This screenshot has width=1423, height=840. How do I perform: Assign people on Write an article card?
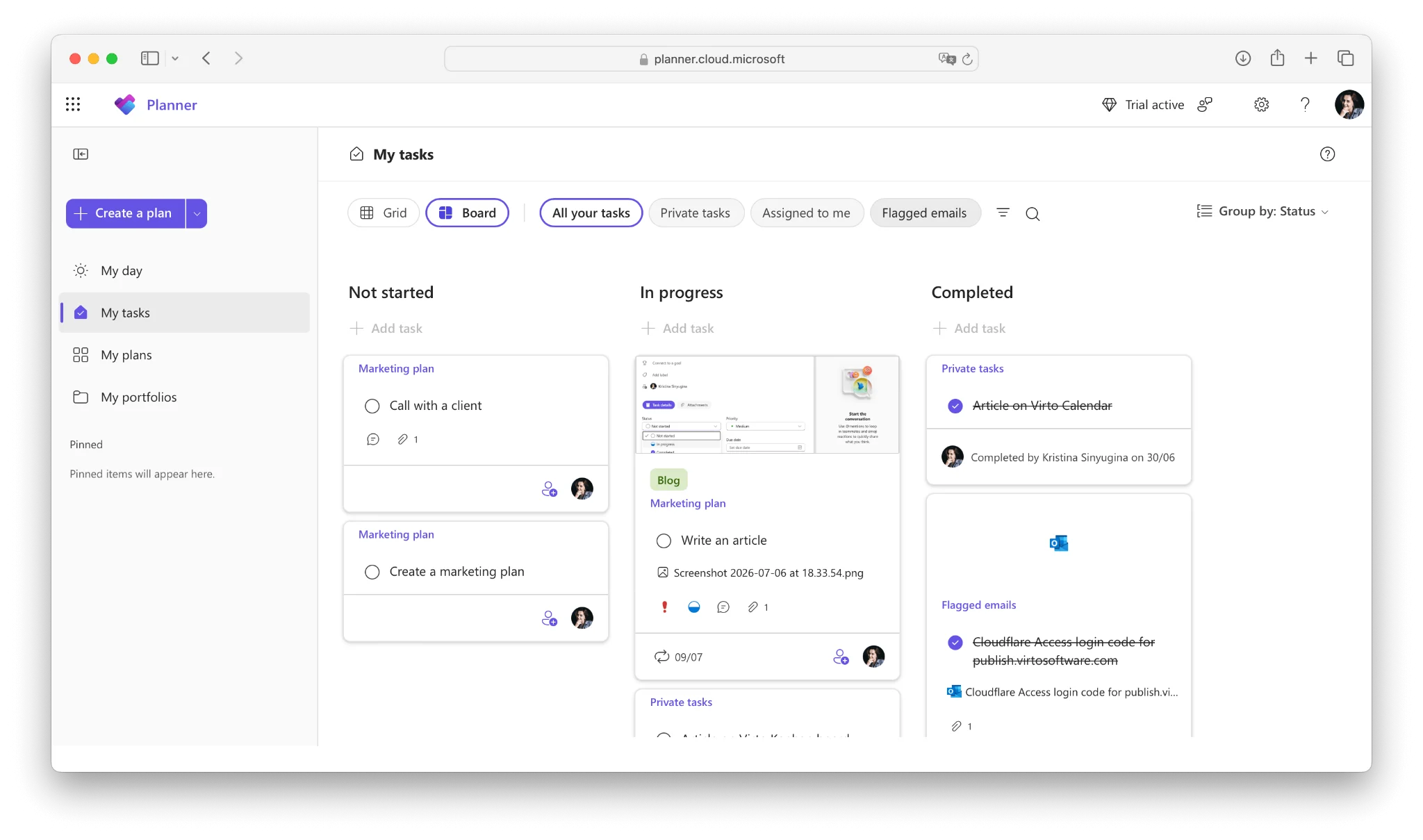tap(841, 657)
